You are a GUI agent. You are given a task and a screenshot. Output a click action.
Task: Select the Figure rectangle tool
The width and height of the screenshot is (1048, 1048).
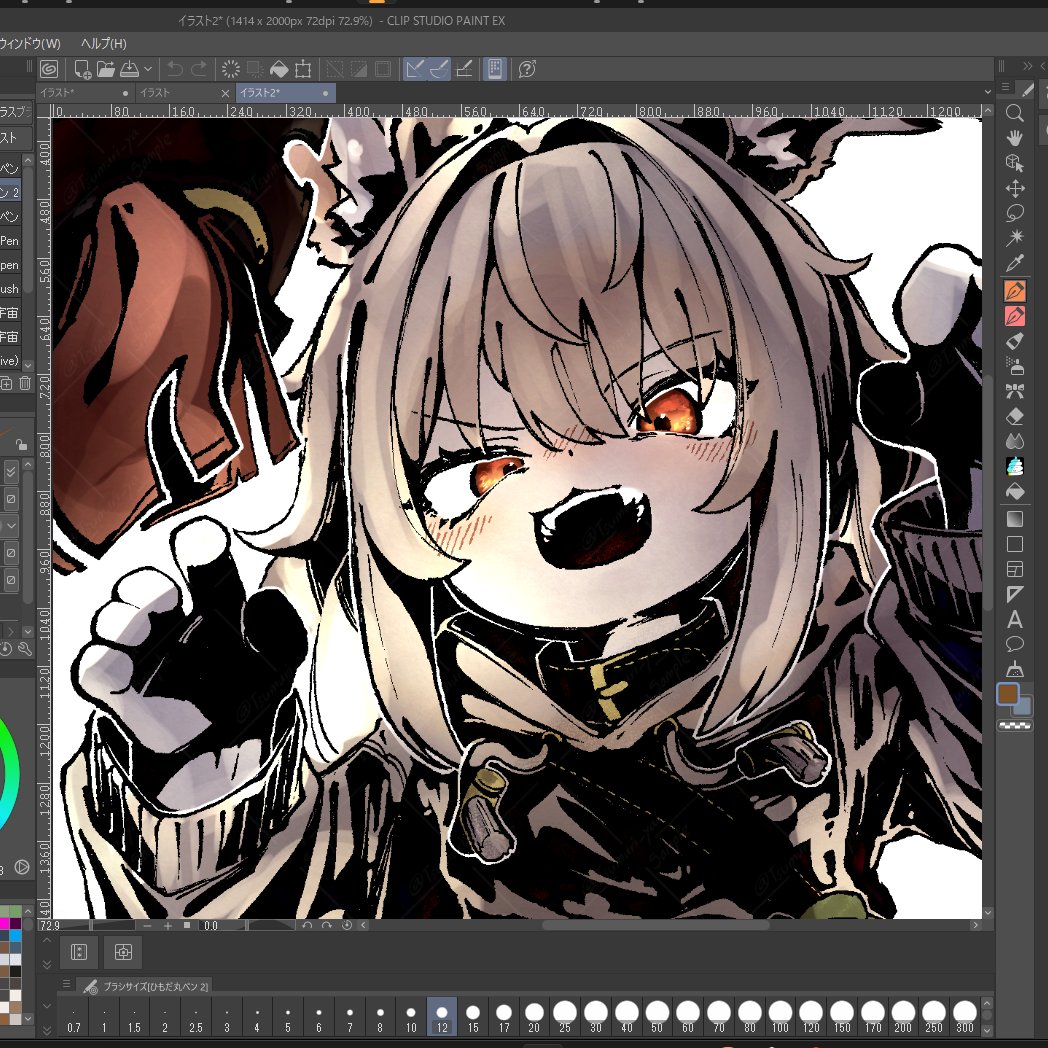[1015, 545]
